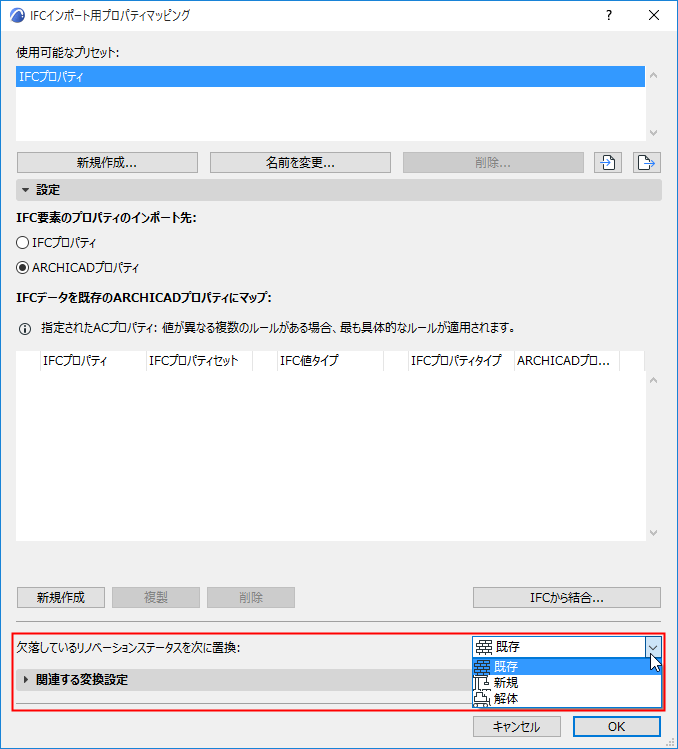Click the ARCHICADプロ... column header
Image resolution: width=678 pixels, height=749 pixels.
coord(567,361)
